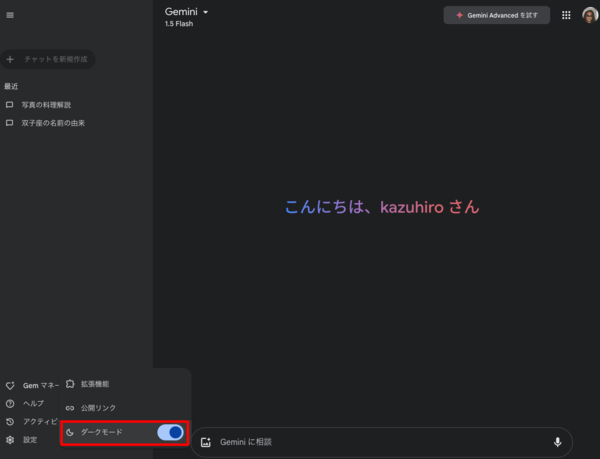This screenshot has width=600, height=459.
Task: Click the dark mode moon icon
Action: click(70, 432)
